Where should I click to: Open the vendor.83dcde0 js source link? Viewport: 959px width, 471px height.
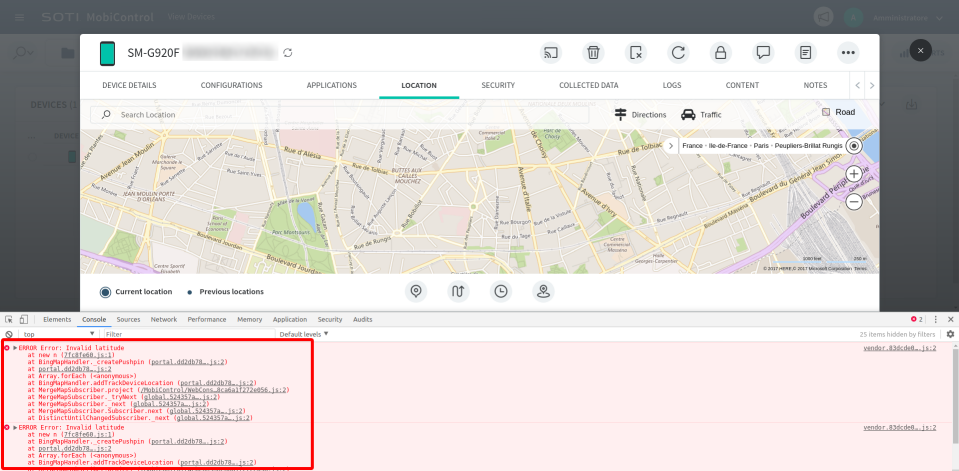tap(899, 347)
